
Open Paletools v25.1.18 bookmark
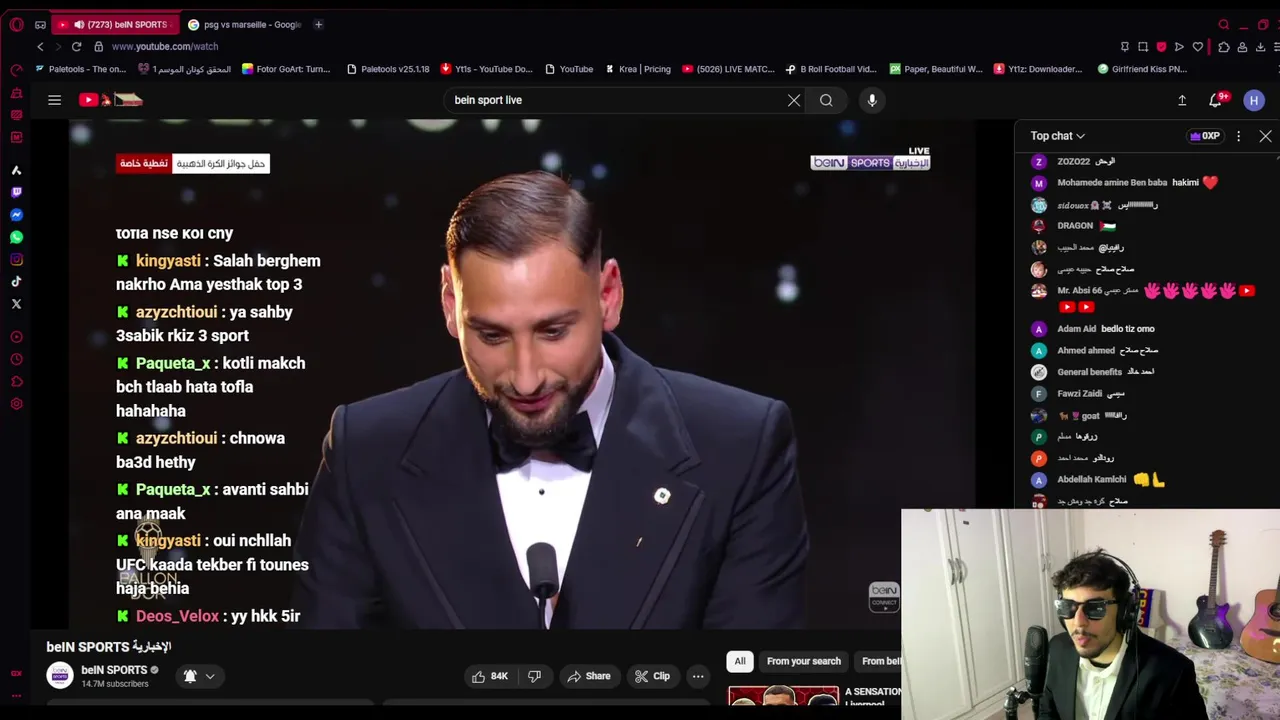click(388, 69)
